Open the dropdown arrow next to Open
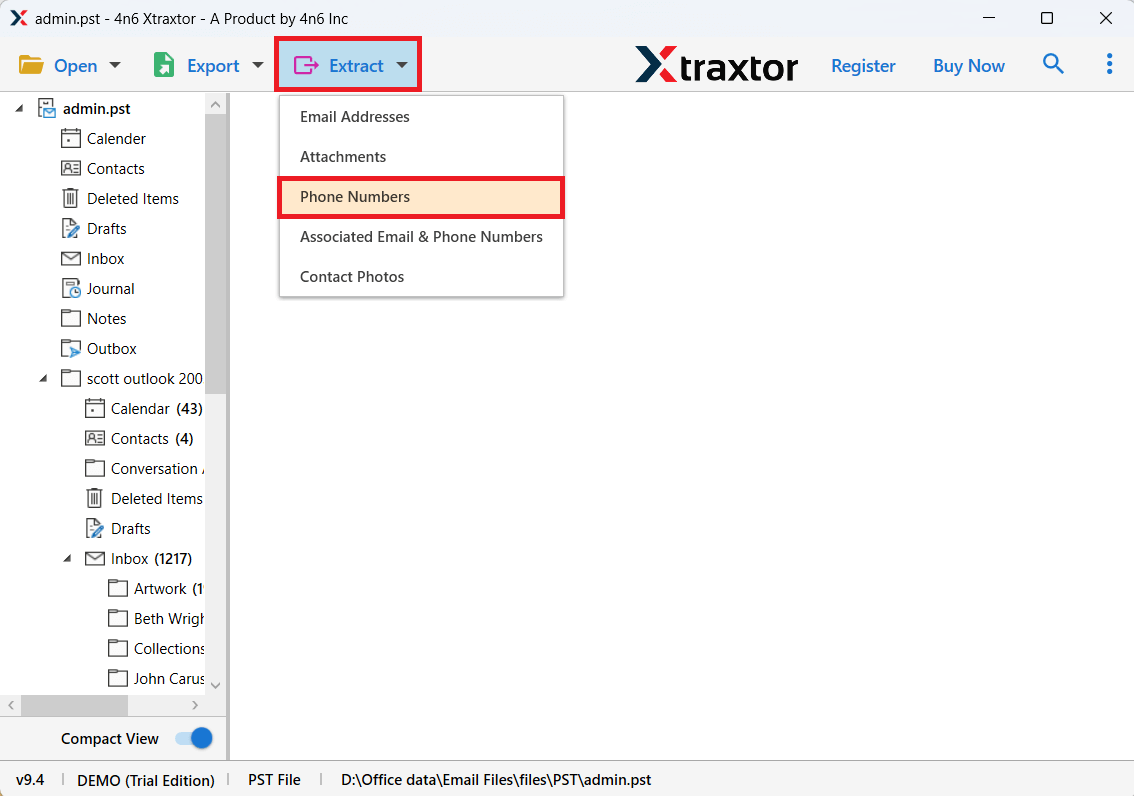Viewport: 1134px width, 796px height. (115, 66)
